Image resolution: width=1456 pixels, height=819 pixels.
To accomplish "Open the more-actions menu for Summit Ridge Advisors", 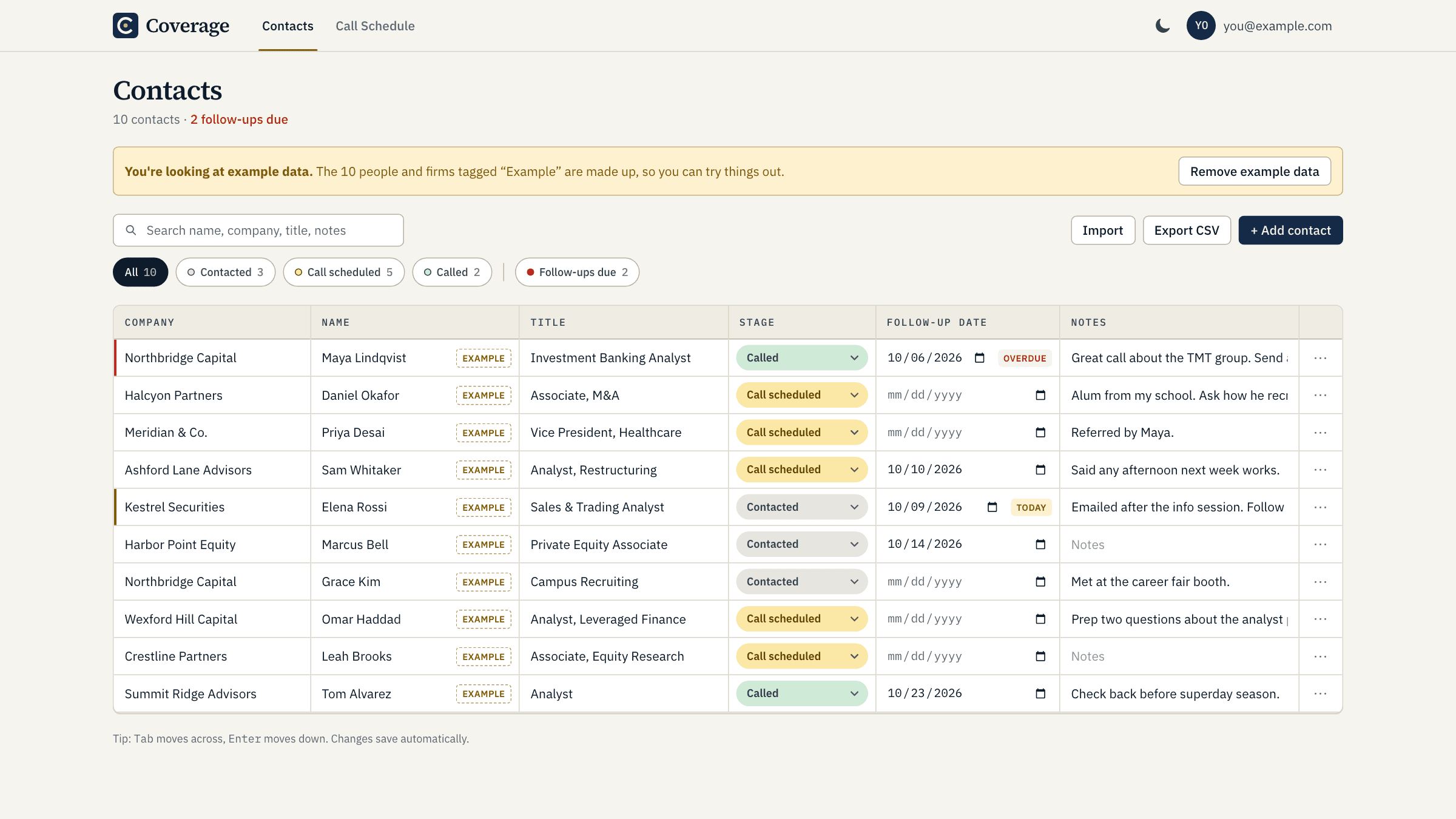I will point(1320,693).
